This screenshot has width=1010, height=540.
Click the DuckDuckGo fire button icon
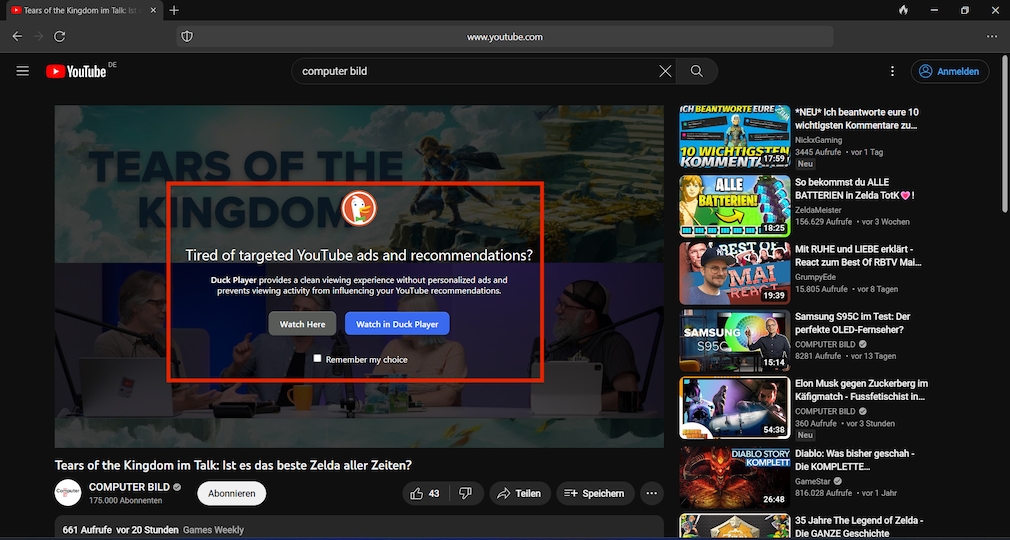[x=903, y=10]
